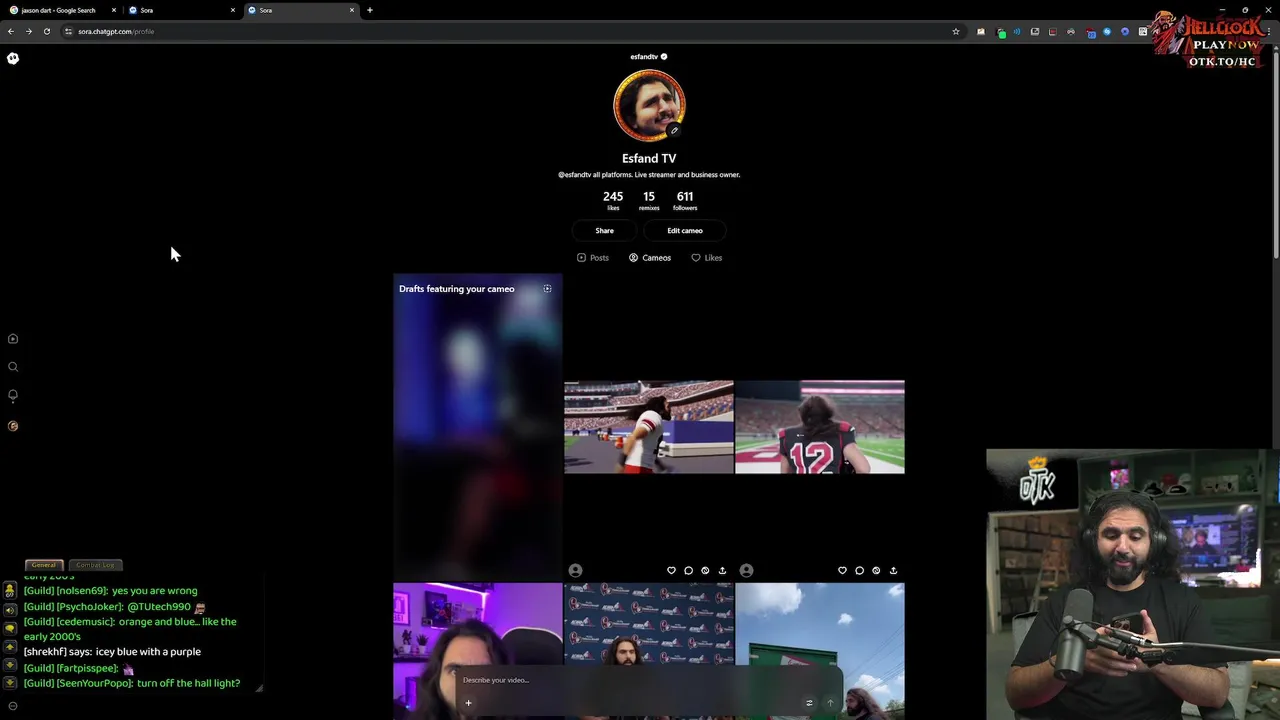Open the expand icon on Drafts featuring your cameo
1280x720 pixels.
(547, 289)
